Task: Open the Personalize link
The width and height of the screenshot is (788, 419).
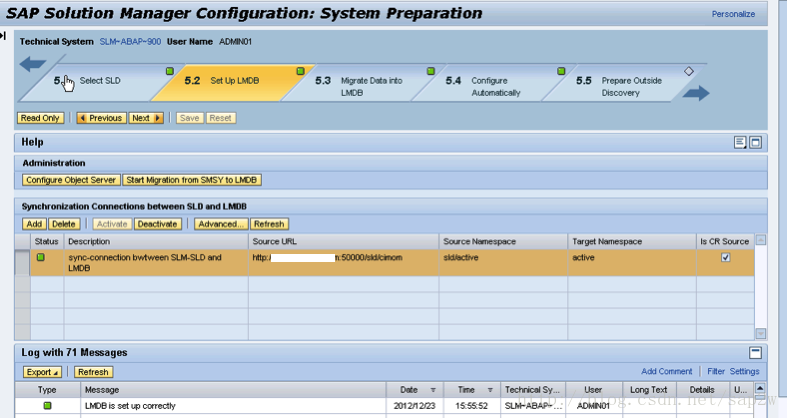Action: [x=733, y=14]
